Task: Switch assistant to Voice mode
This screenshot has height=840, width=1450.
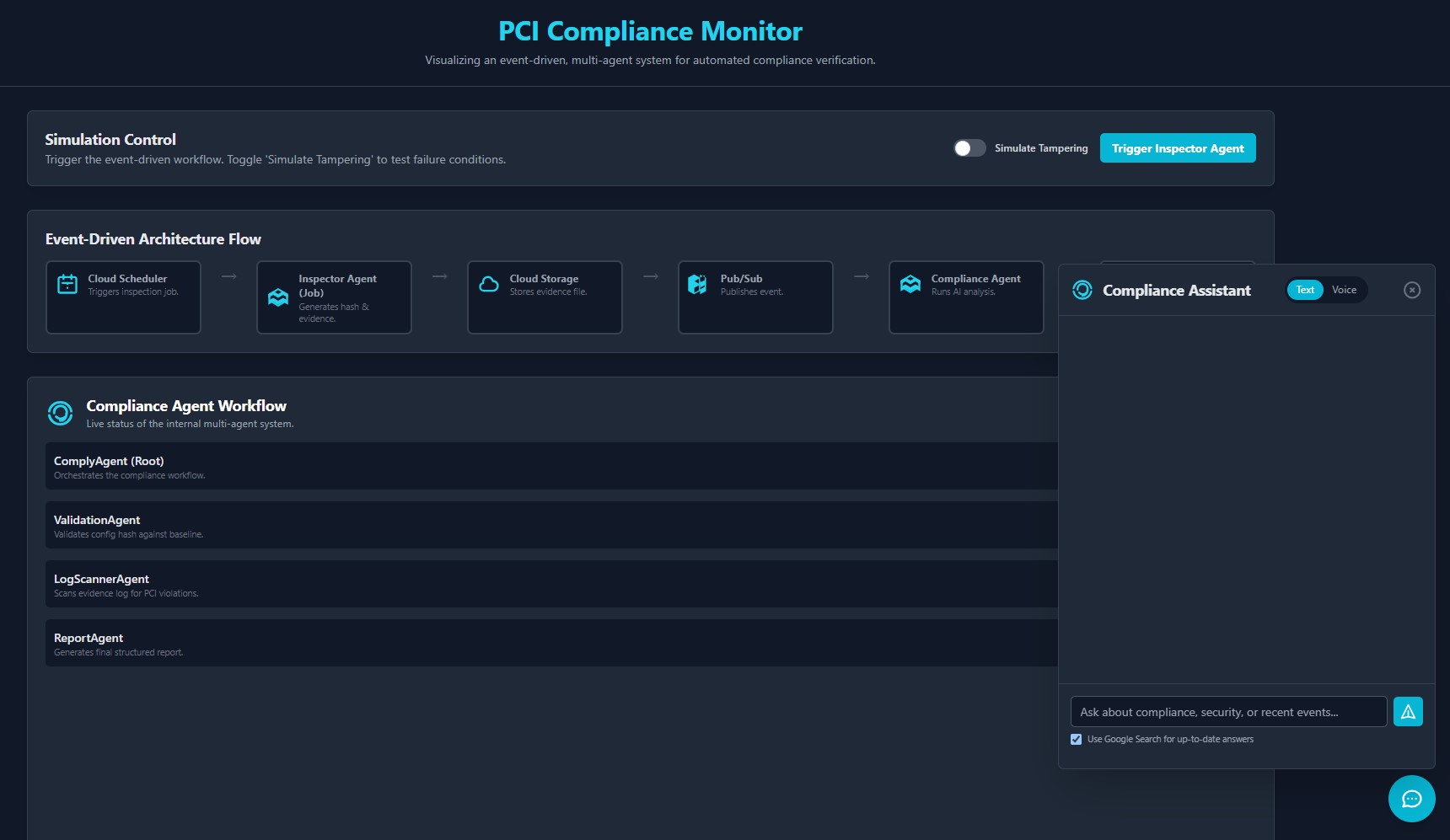Action: tap(1344, 290)
